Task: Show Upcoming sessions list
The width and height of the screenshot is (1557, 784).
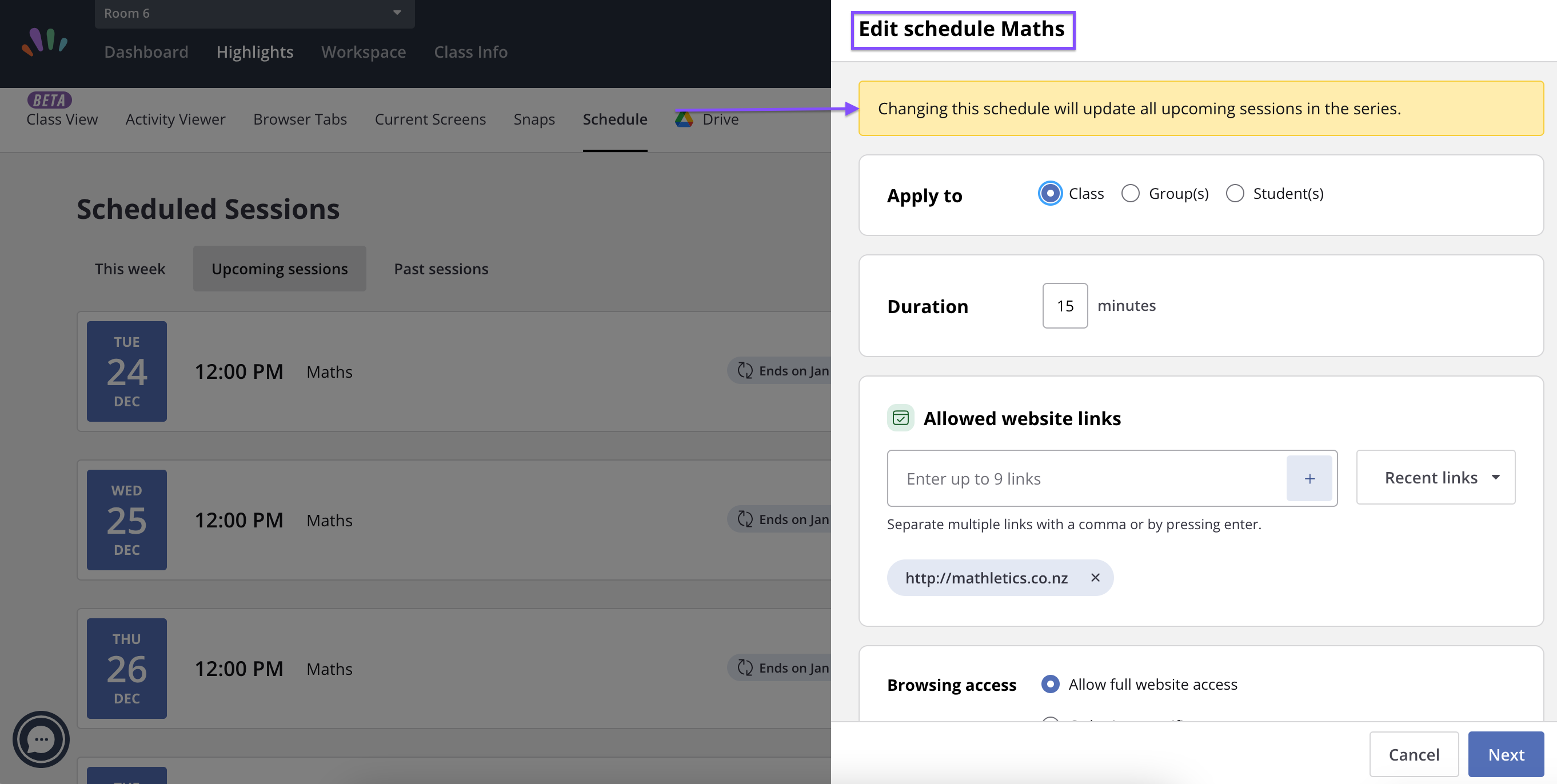Action: [x=280, y=269]
